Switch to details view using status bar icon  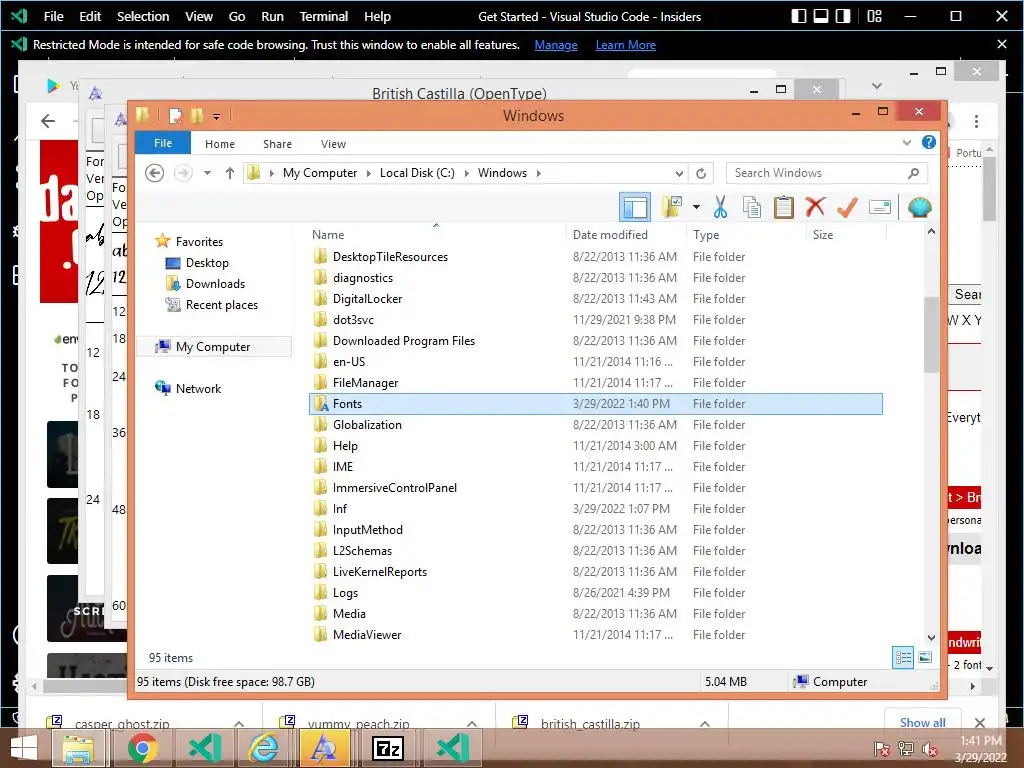(903, 658)
